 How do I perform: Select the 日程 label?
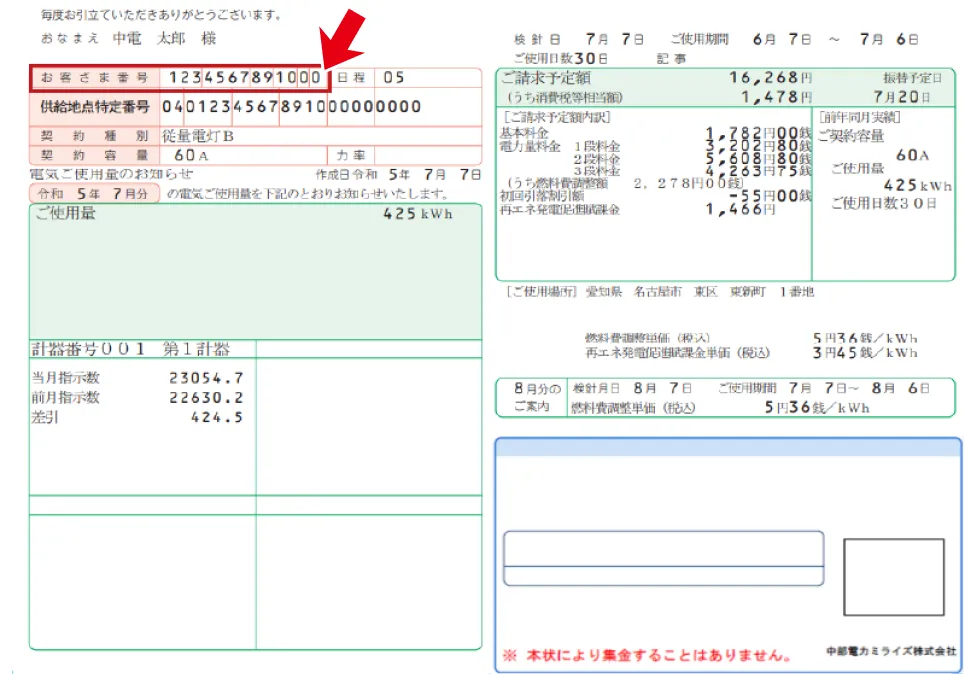pos(351,78)
